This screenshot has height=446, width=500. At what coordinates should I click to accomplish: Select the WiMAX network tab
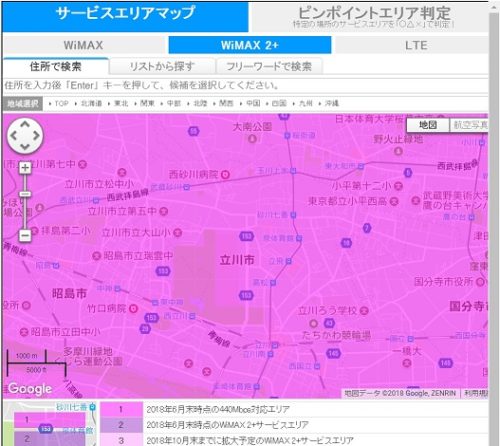point(84,45)
